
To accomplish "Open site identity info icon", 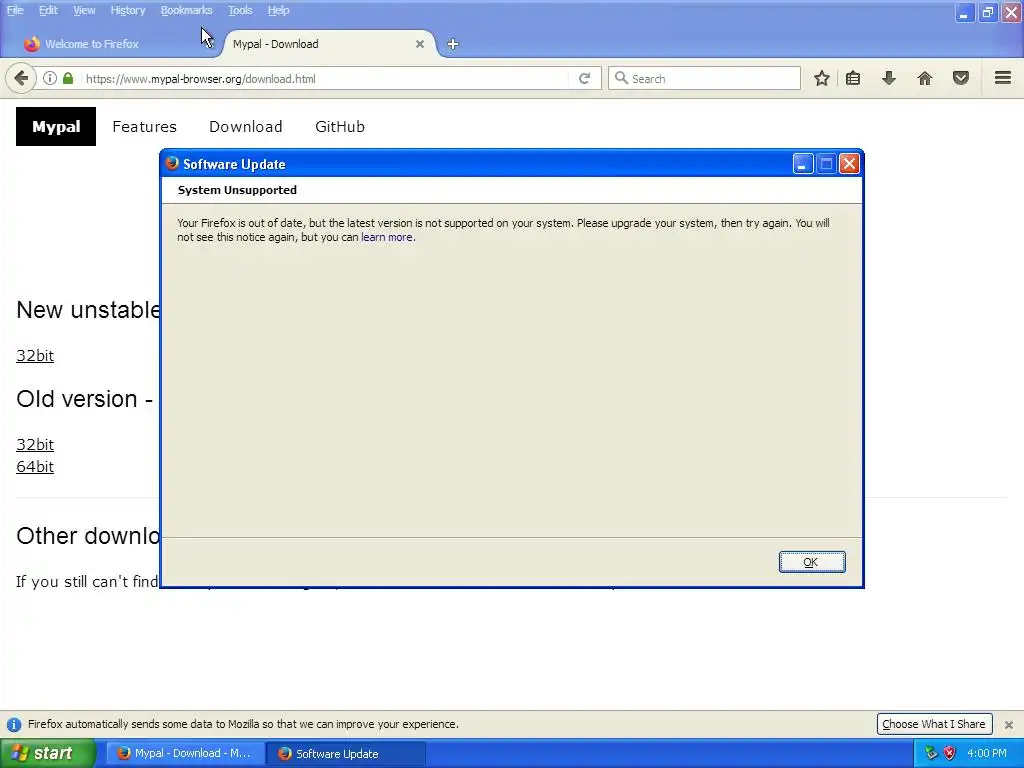I will point(50,78).
